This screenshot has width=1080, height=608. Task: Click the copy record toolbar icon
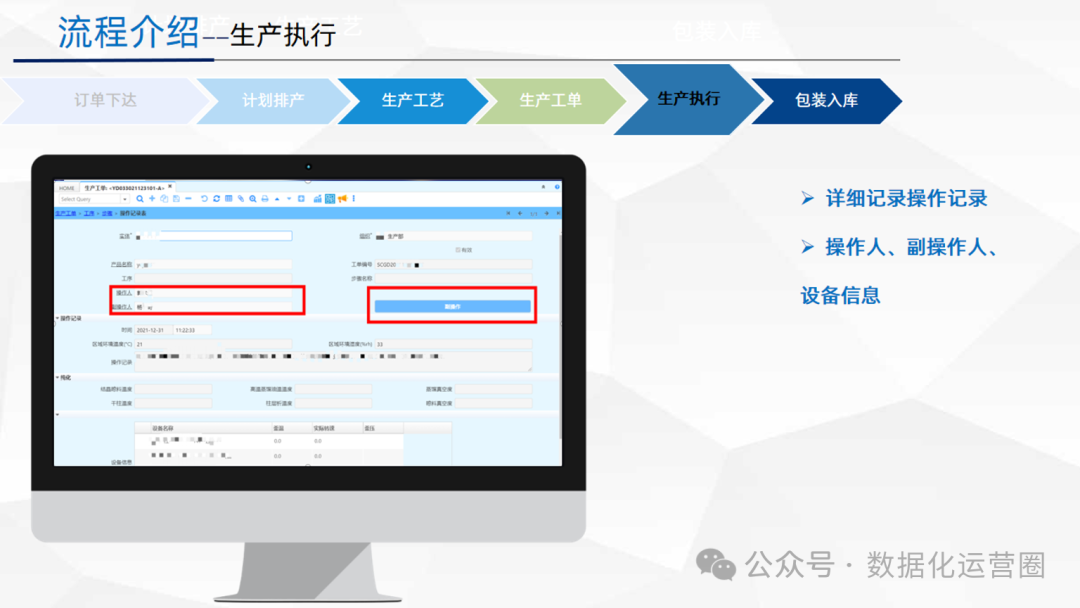click(x=164, y=199)
